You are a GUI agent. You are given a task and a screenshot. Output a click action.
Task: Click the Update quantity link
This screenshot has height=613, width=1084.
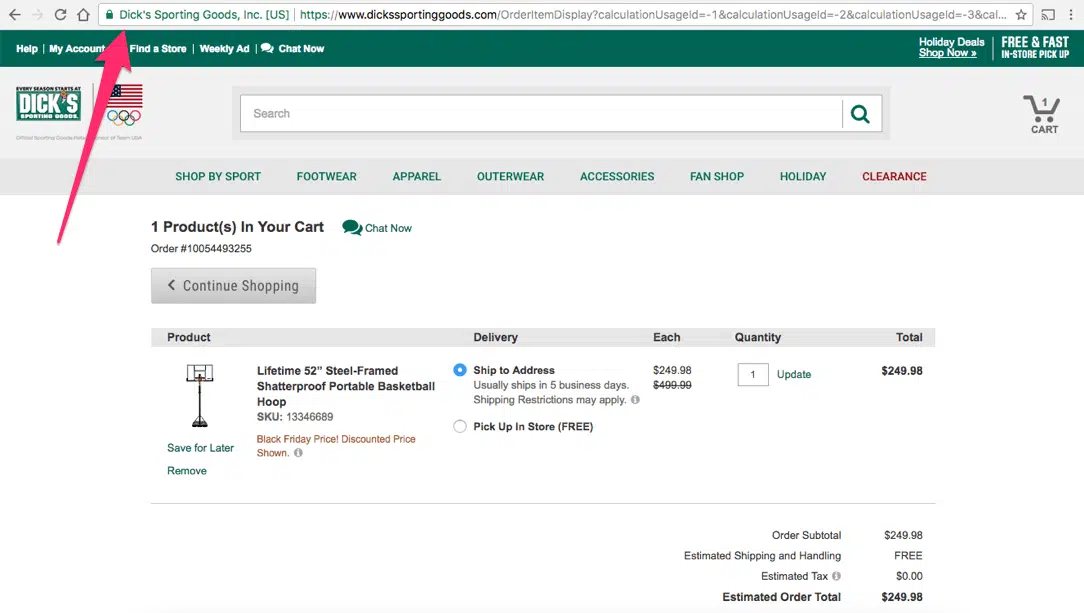click(794, 375)
